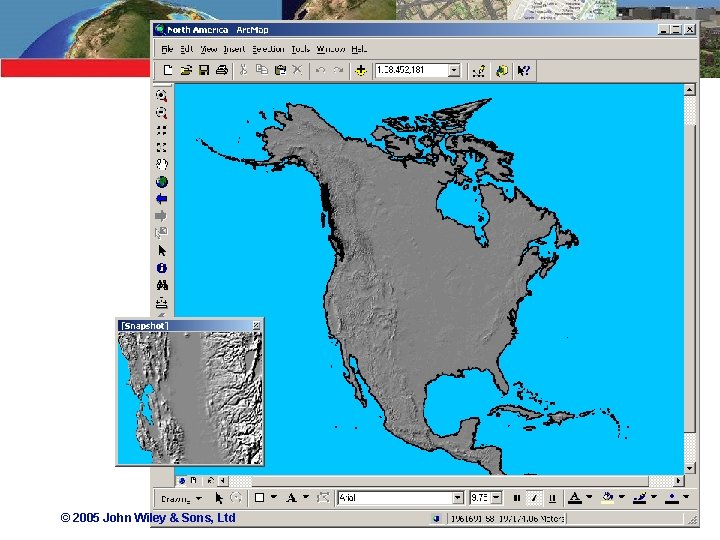Apply the fill color bucket
Image resolution: width=720 pixels, height=540 pixels.
608,498
